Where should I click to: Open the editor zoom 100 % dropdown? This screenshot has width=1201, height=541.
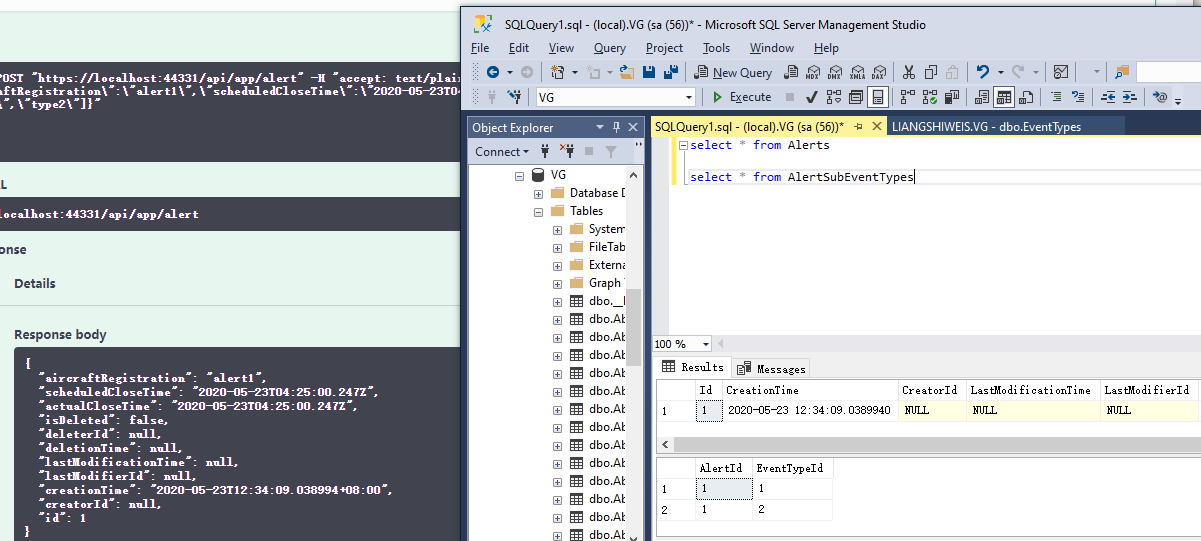point(706,344)
